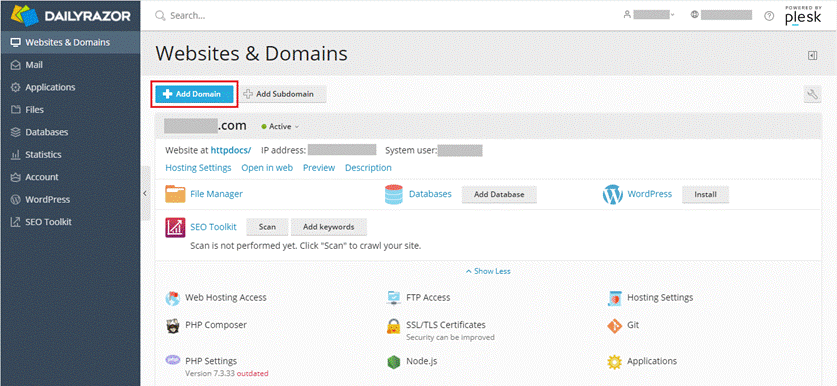Open Mail in the sidebar

(70, 65)
